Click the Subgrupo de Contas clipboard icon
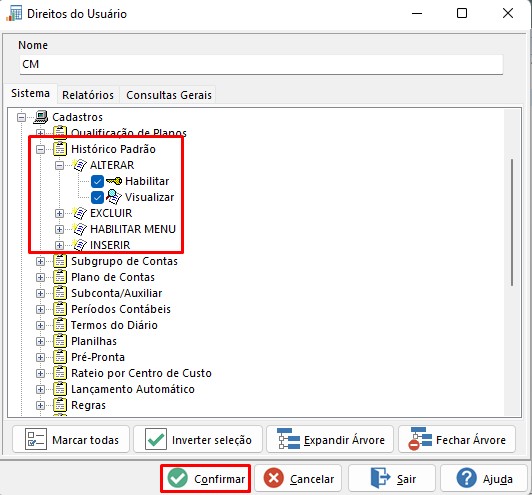Viewport: 532px width, 495px height. point(60,261)
